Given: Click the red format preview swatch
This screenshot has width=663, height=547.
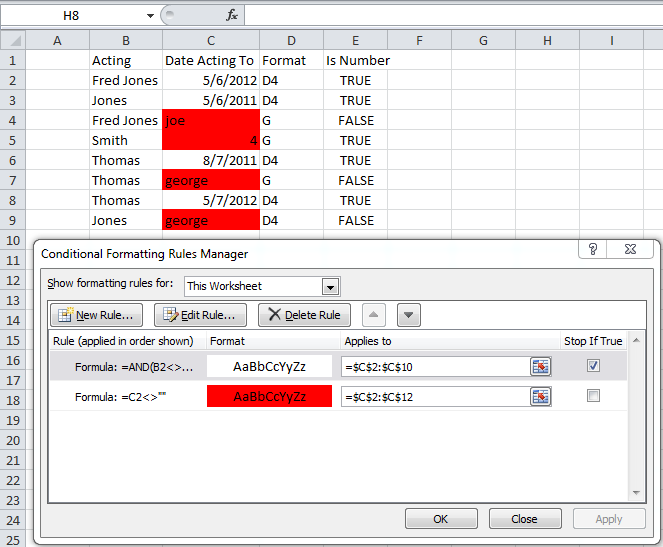Looking at the screenshot, I should tap(269, 396).
